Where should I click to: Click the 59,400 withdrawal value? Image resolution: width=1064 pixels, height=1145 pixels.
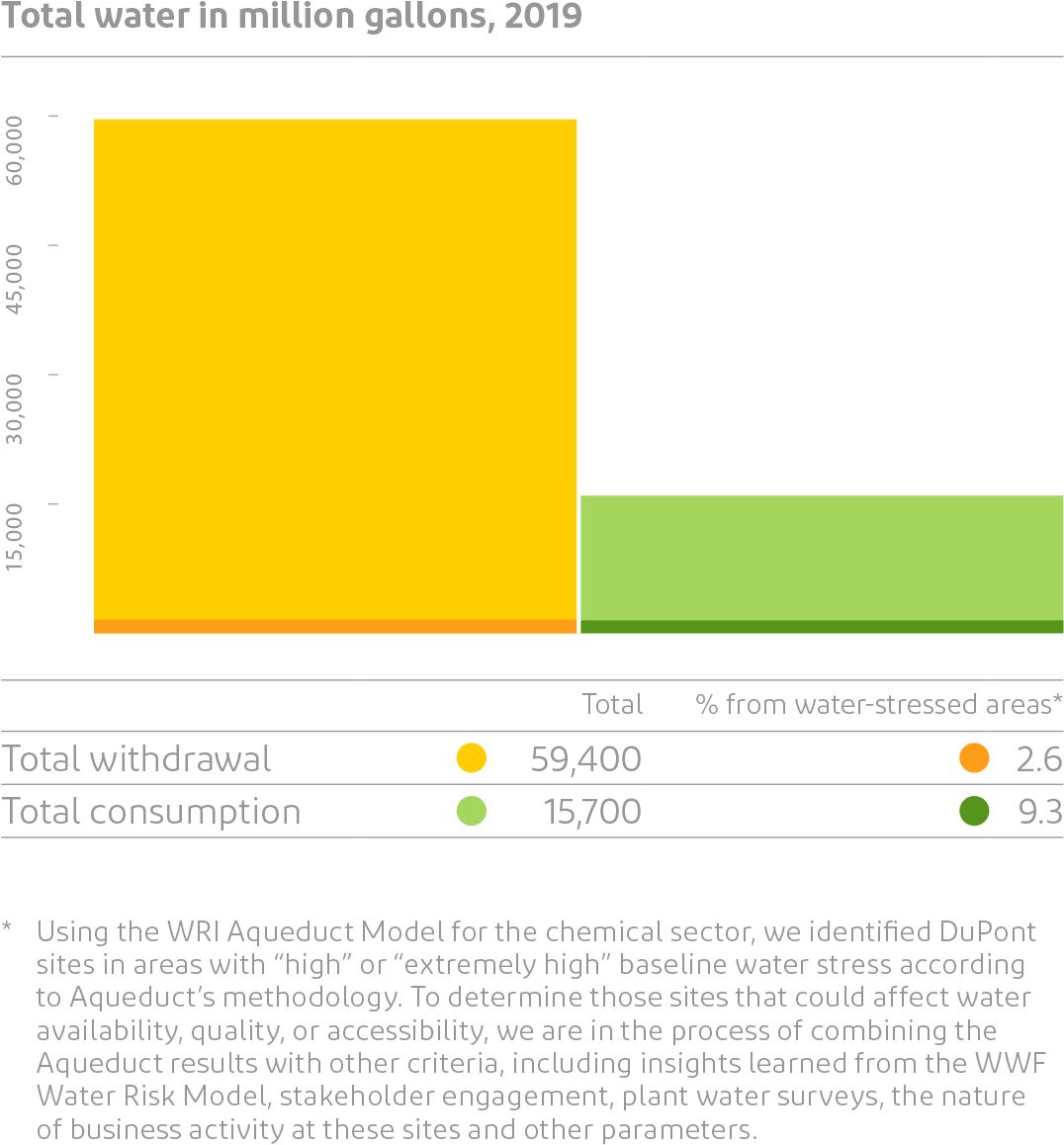click(585, 758)
